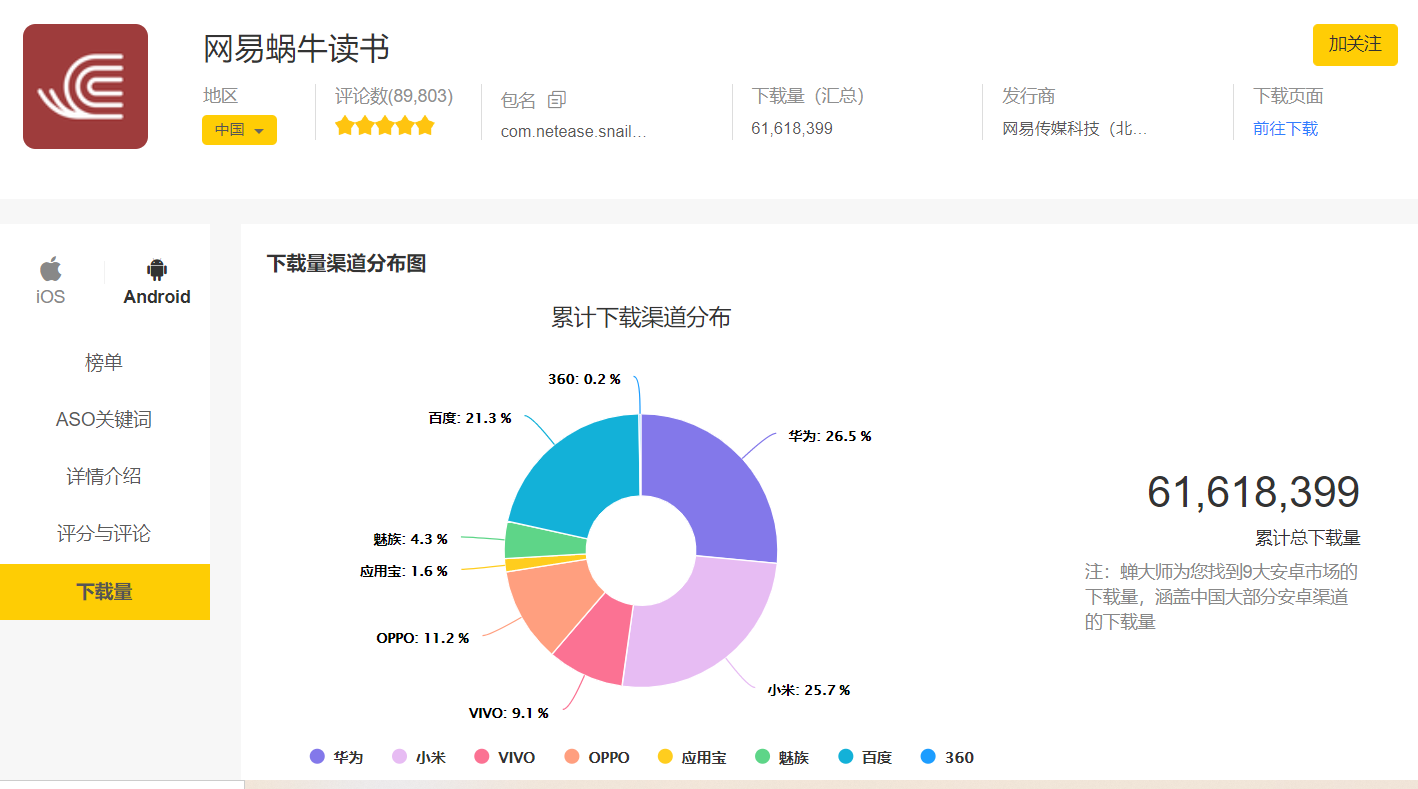Screen dimensions: 1418x789
Task: Open the 评分与评论 sidebar section
Action: [104, 533]
